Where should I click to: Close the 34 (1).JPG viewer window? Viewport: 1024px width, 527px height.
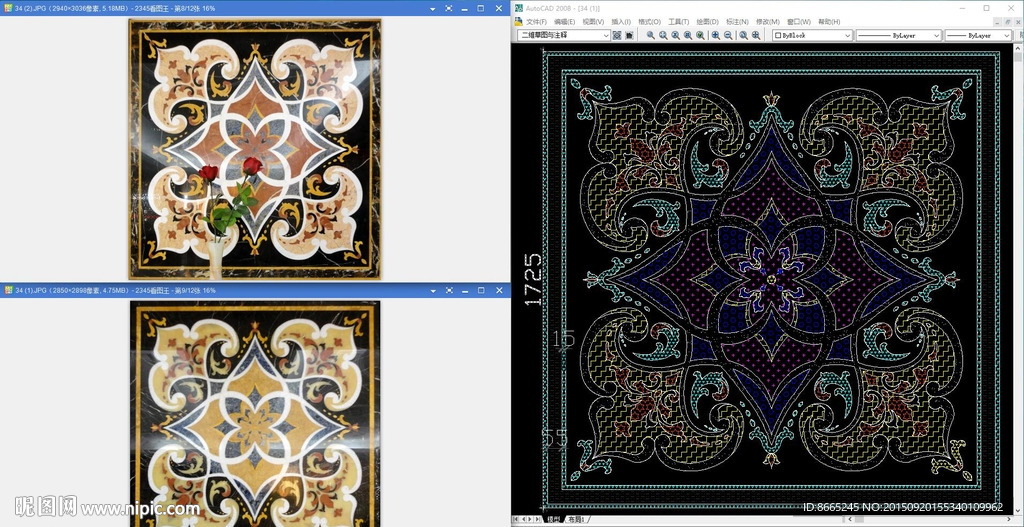click(498, 290)
